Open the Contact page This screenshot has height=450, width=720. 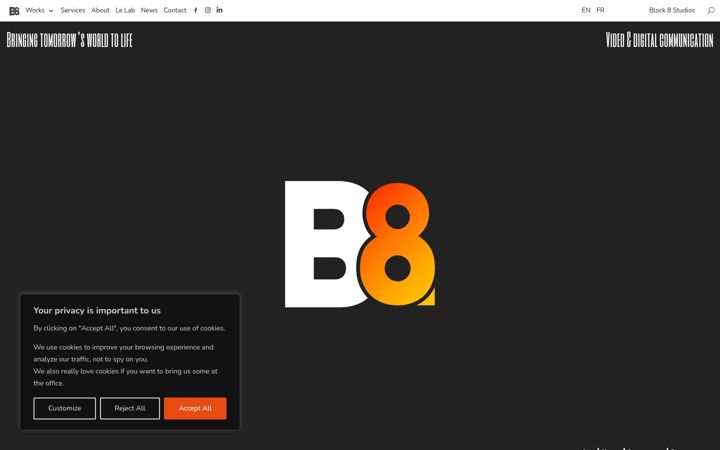click(x=175, y=10)
